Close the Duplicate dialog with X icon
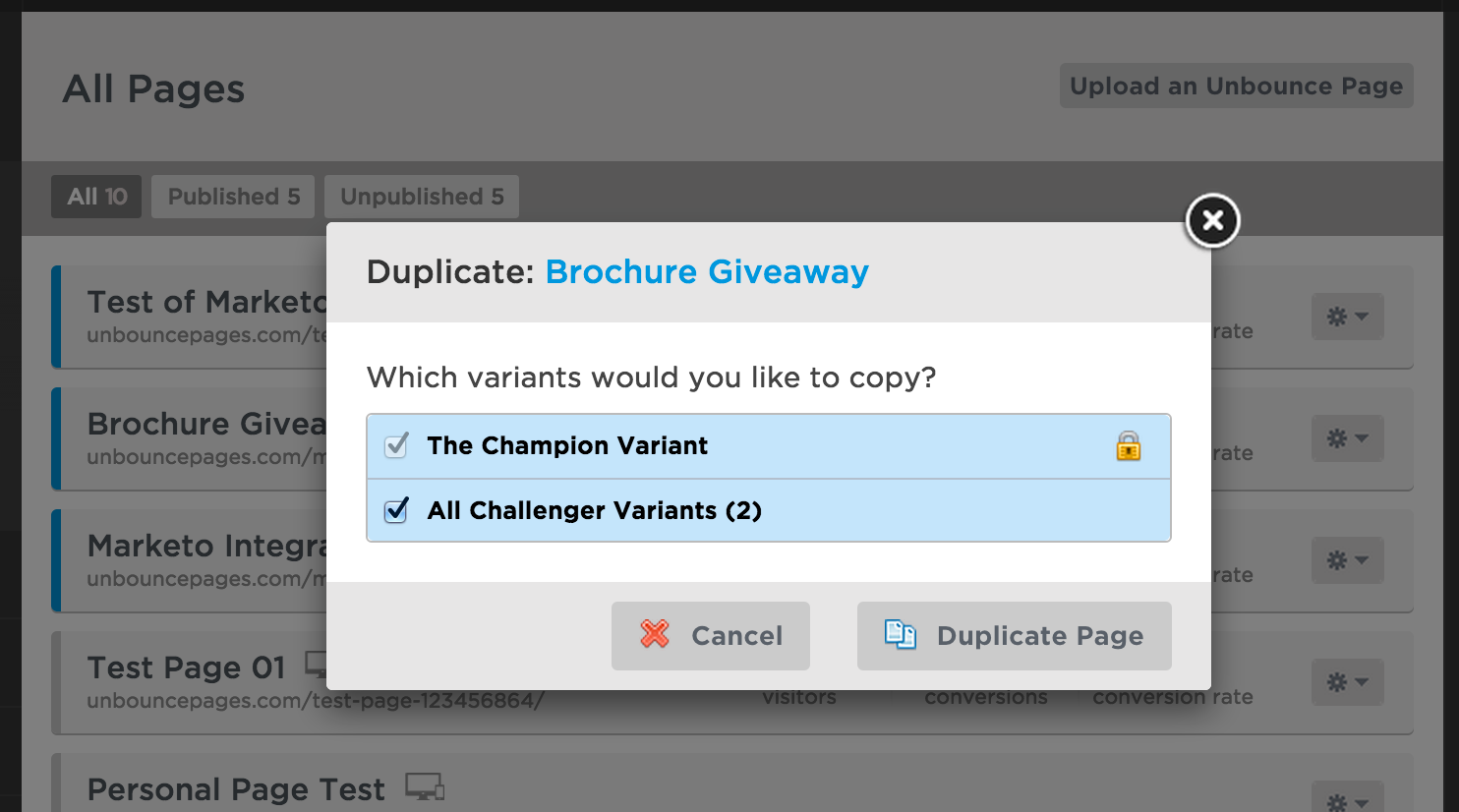 (1212, 220)
